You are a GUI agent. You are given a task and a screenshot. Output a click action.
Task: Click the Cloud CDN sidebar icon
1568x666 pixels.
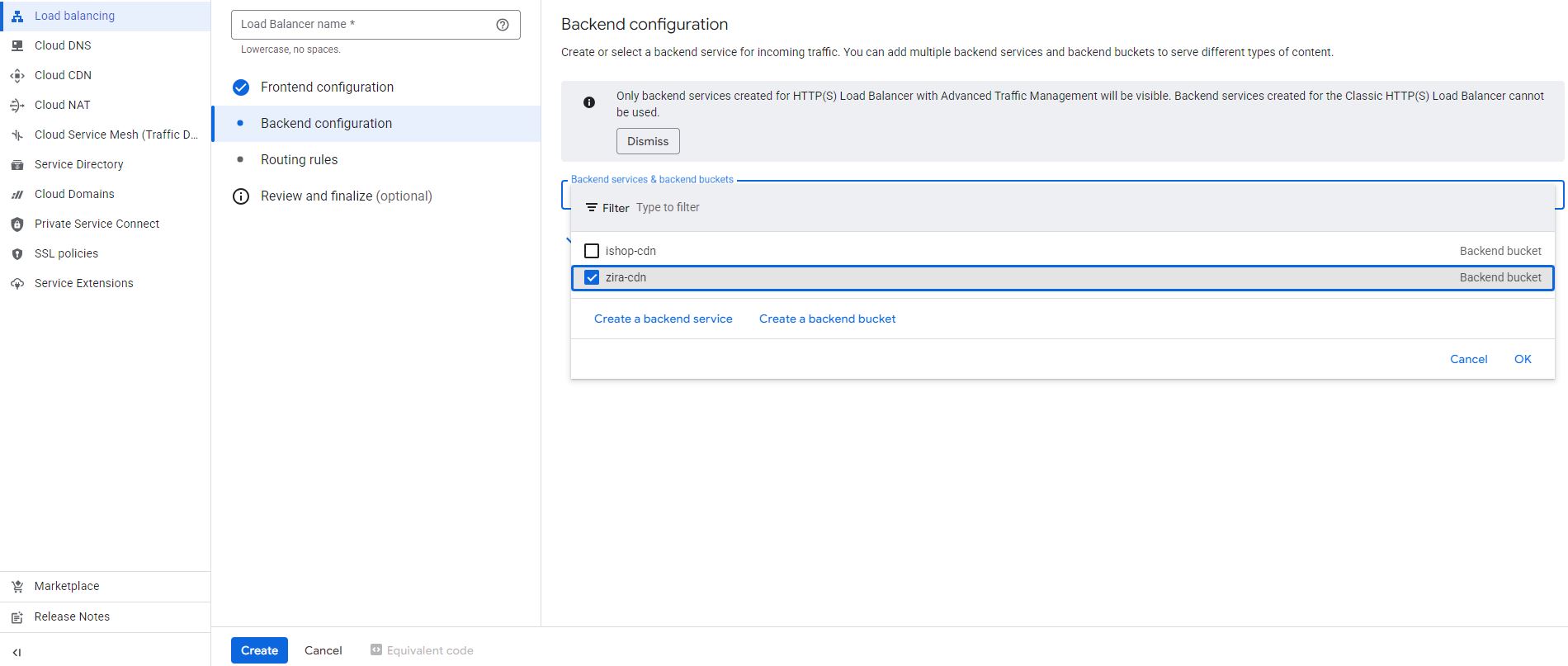(x=17, y=75)
